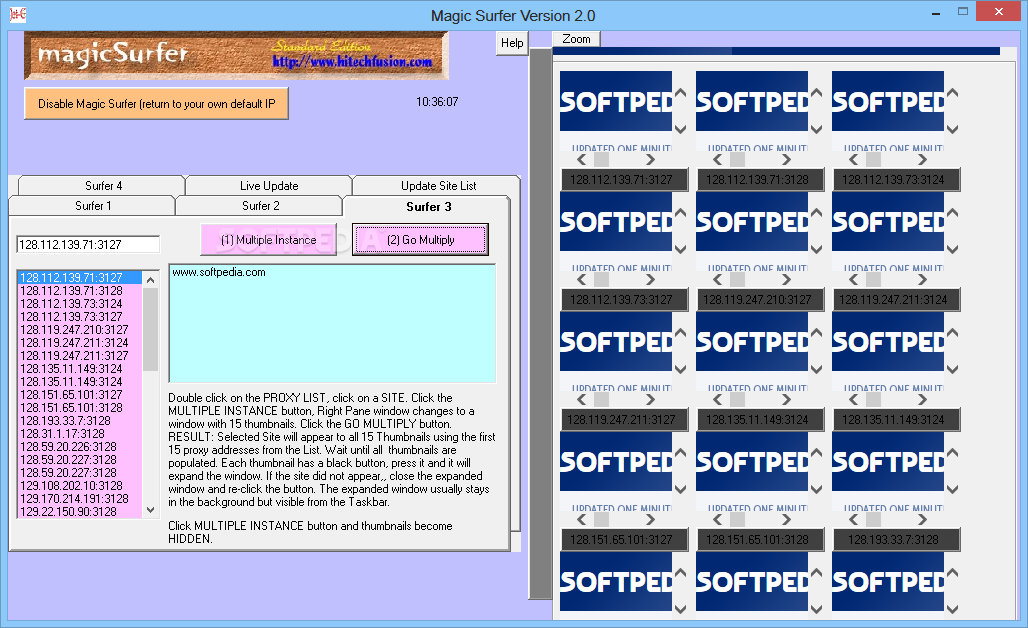1028x628 pixels.
Task: Click down arrow beside thumbnail above 128.119.247.211:3127 button
Action: pos(680,369)
